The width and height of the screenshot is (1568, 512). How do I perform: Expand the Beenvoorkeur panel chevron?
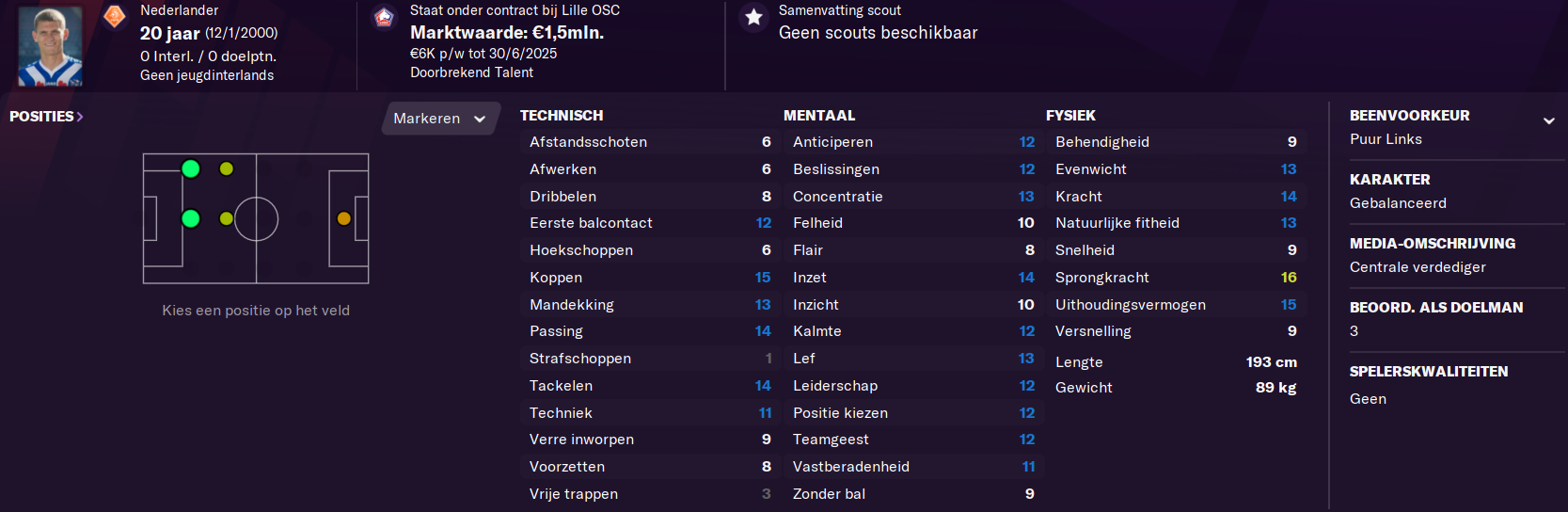point(1548,120)
